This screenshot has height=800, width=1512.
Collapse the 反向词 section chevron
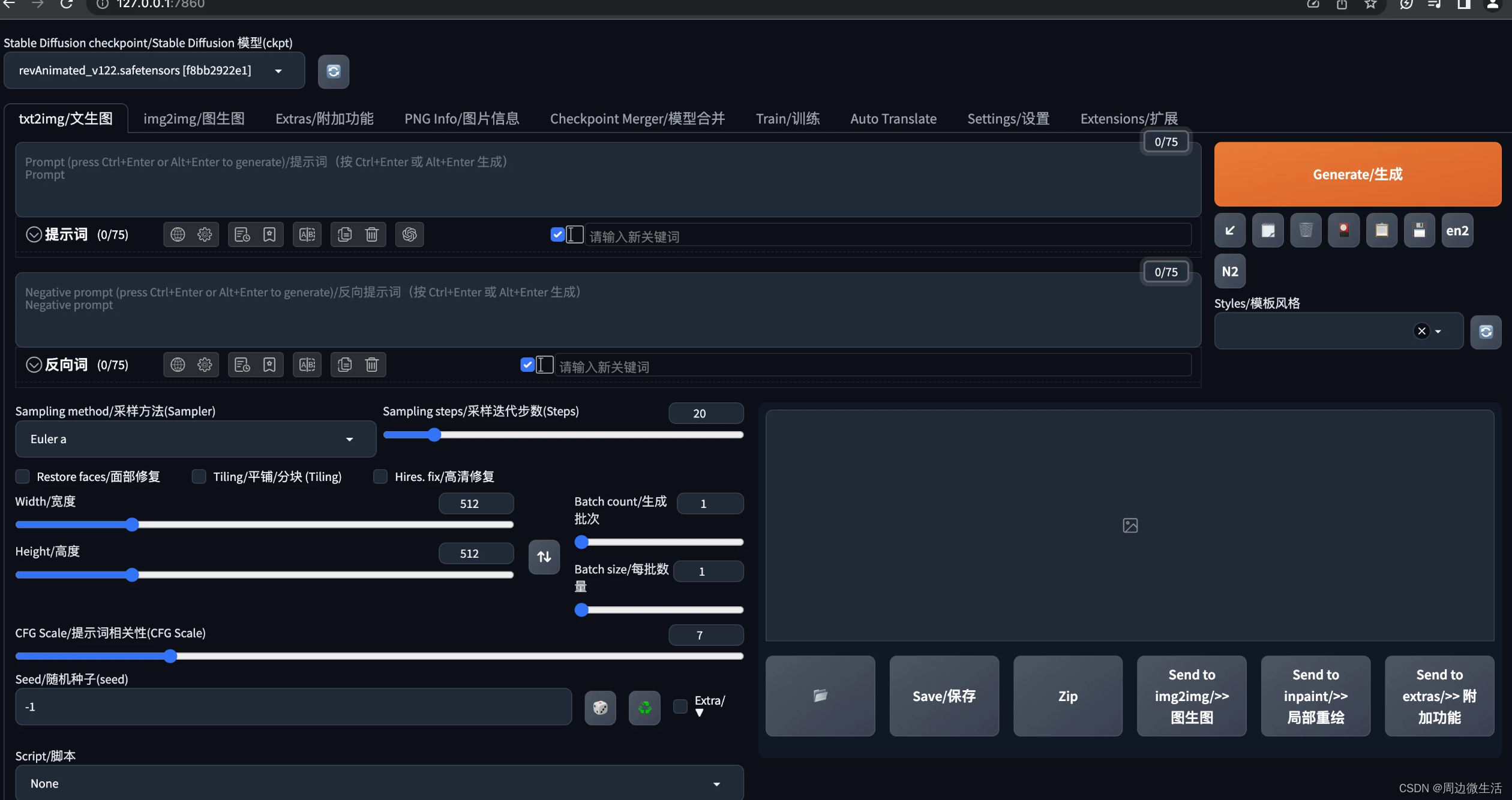point(34,365)
